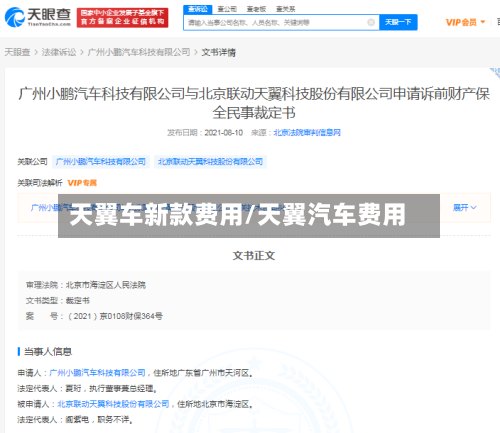
Task: Click the legal representative line mentioning 执行董事兼总经理
Action: point(87,388)
